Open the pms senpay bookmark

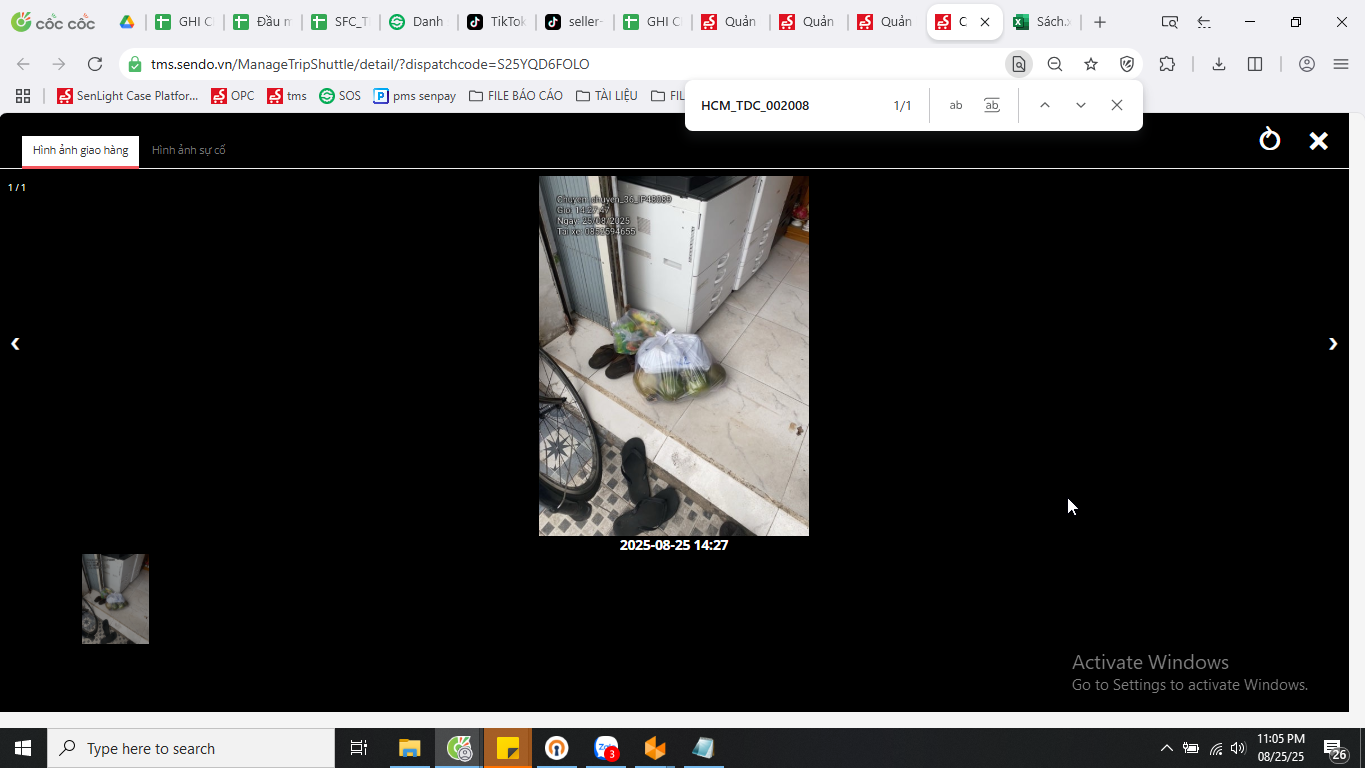click(415, 96)
